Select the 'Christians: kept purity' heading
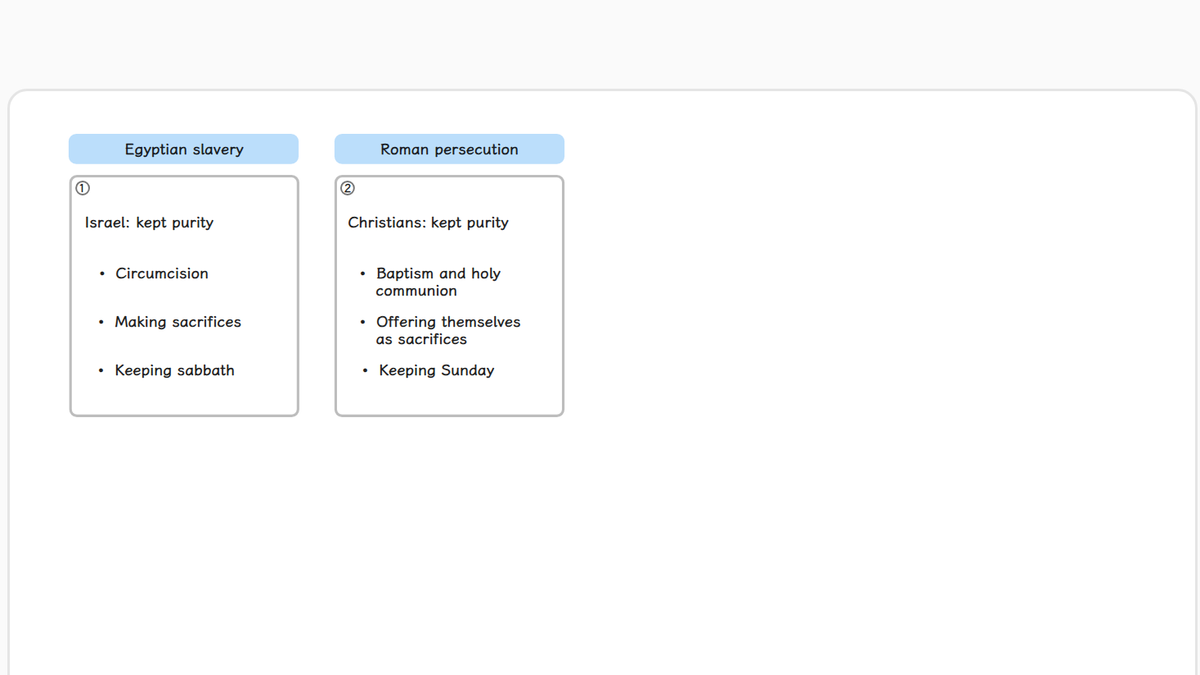 coord(428,223)
